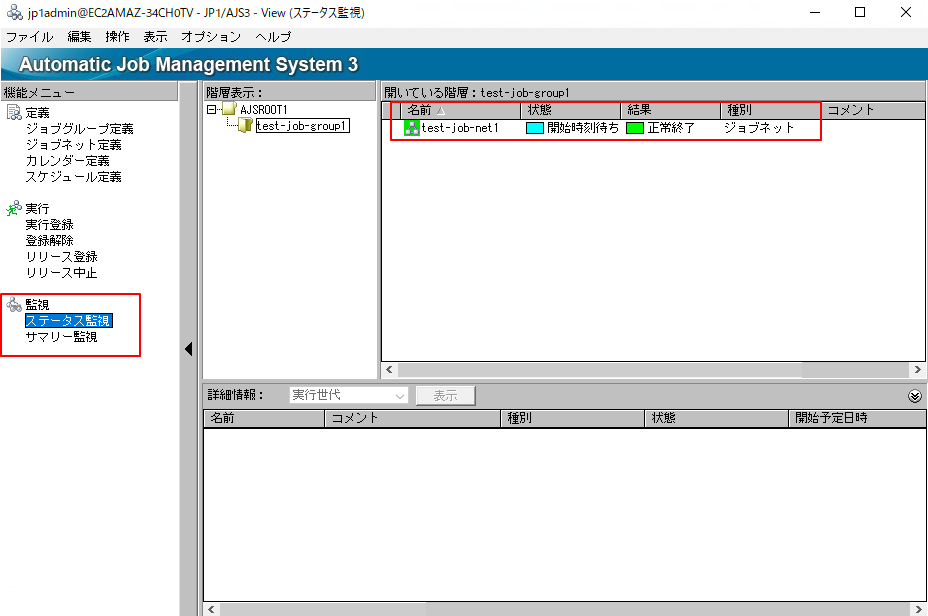The width and height of the screenshot is (928, 616).
Task: Click the application icon in title bar
Action: click(14, 12)
